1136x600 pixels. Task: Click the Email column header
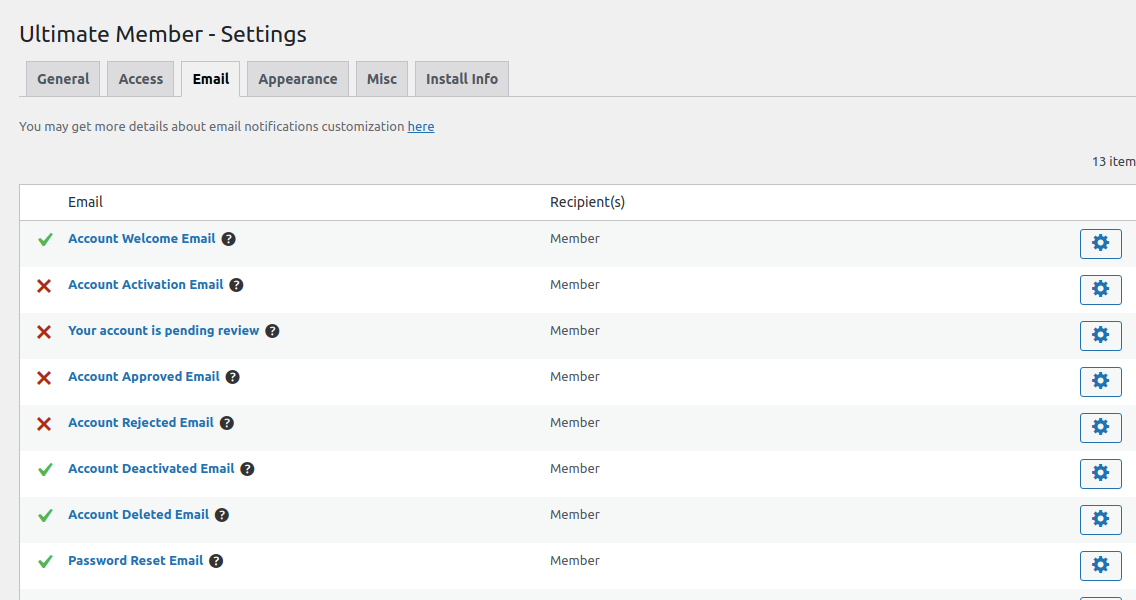click(x=85, y=202)
